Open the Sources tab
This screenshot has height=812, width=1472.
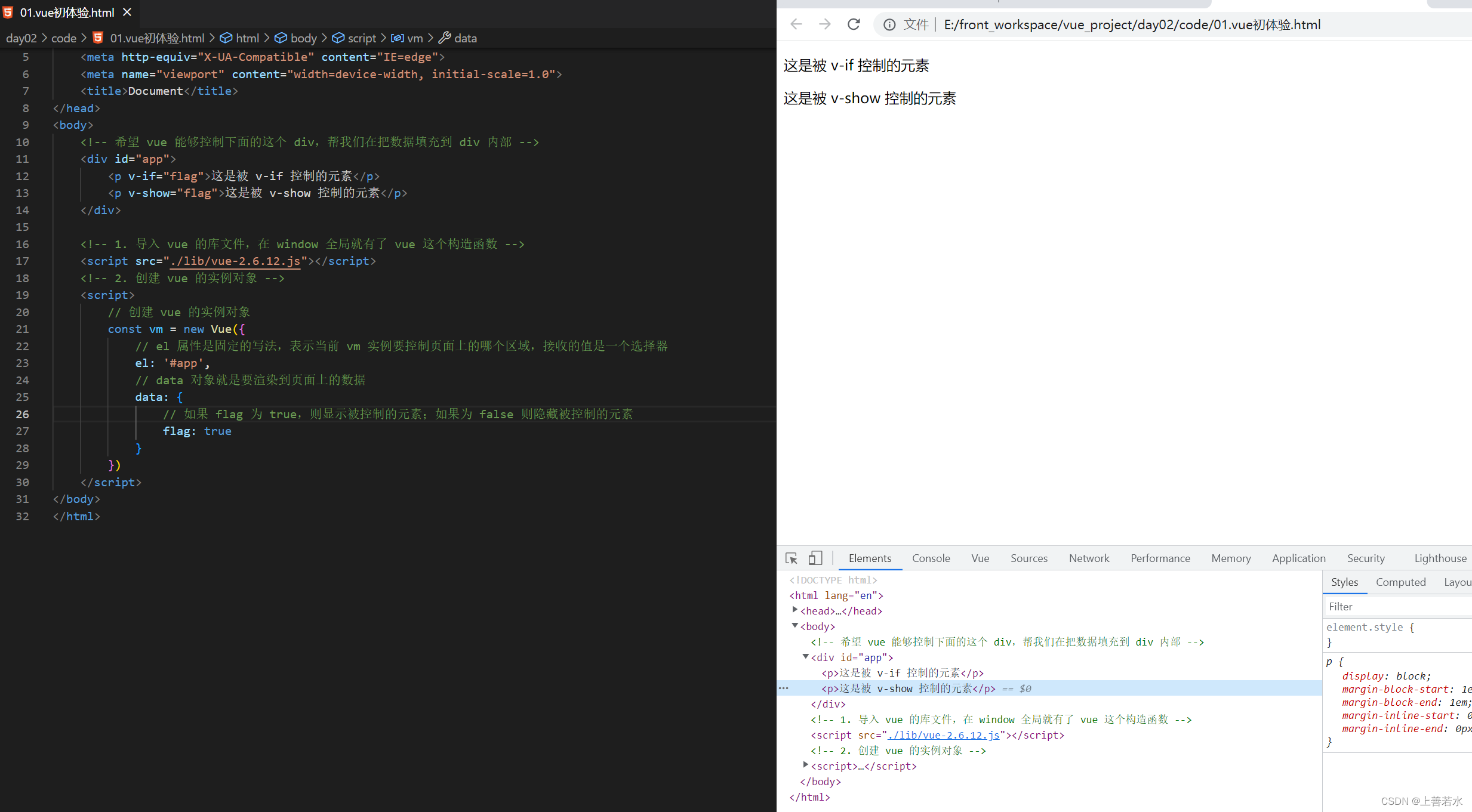(1029, 558)
